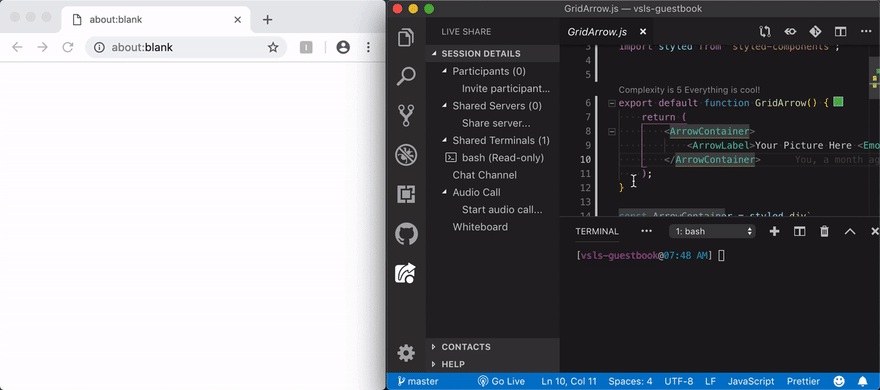The image size is (880, 390).
Task: Open the editor more actions ellipsis
Action: click(x=865, y=32)
